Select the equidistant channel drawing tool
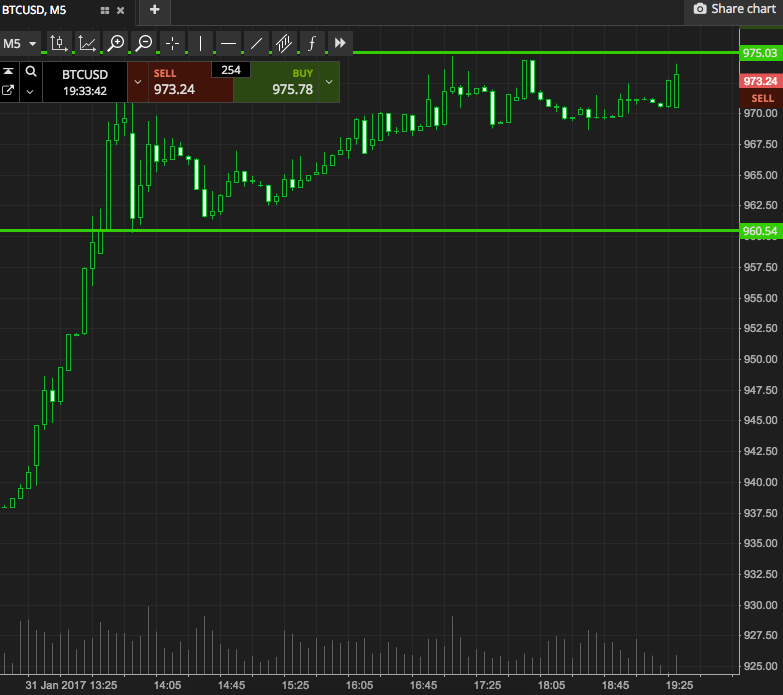 (284, 43)
